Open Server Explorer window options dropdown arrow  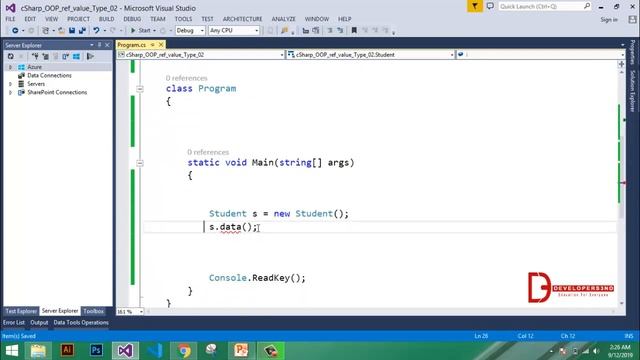coord(91,45)
